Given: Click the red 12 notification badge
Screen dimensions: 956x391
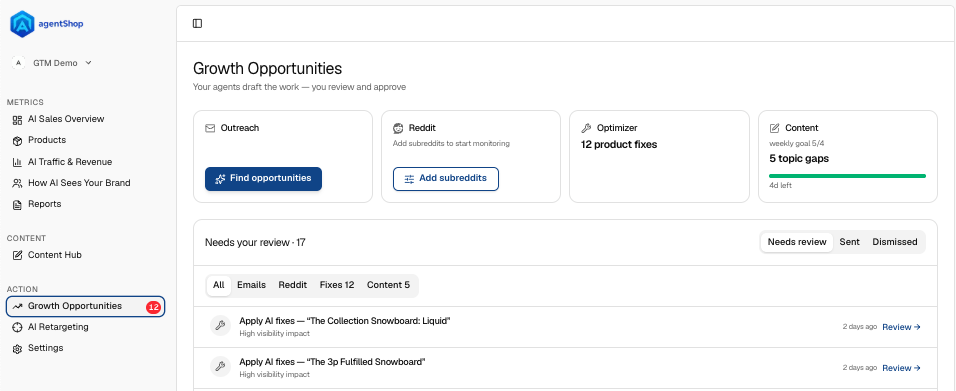Looking at the screenshot, I should [153, 307].
